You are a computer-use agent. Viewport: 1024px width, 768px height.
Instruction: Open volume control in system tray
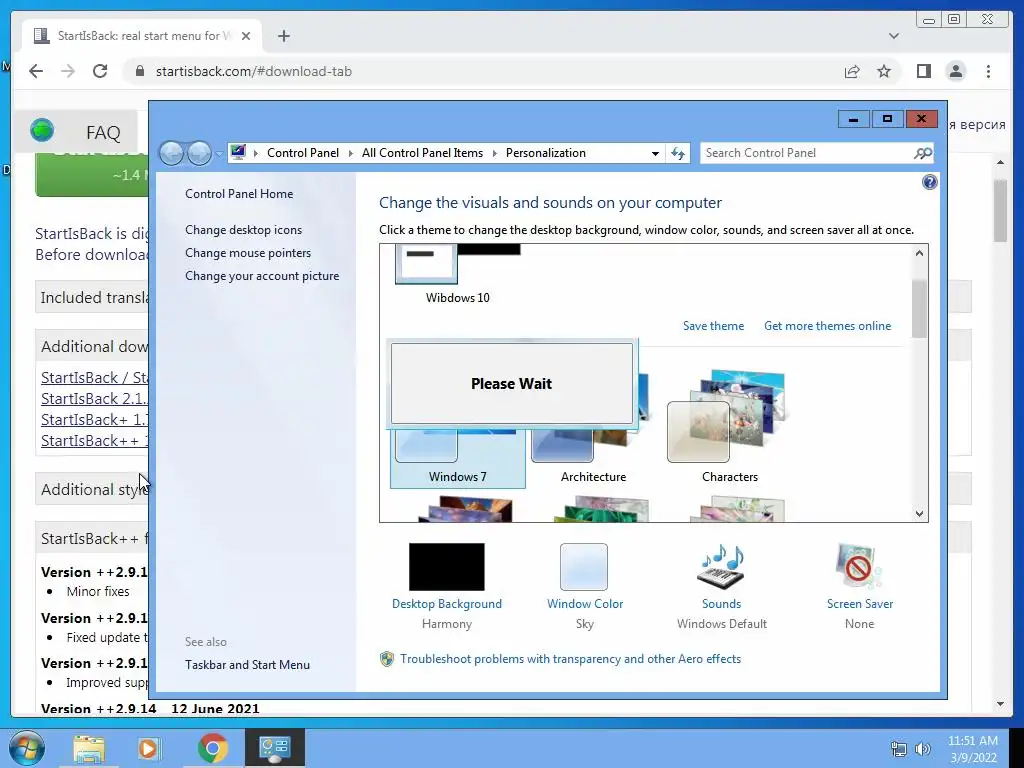click(x=922, y=749)
